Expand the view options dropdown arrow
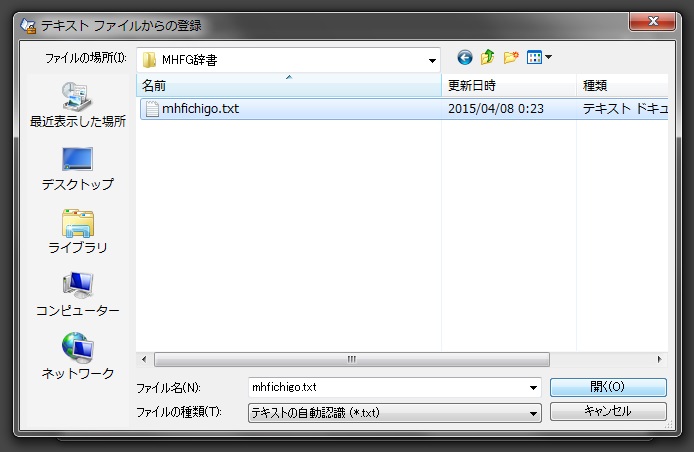694x452 pixels. tap(548, 57)
